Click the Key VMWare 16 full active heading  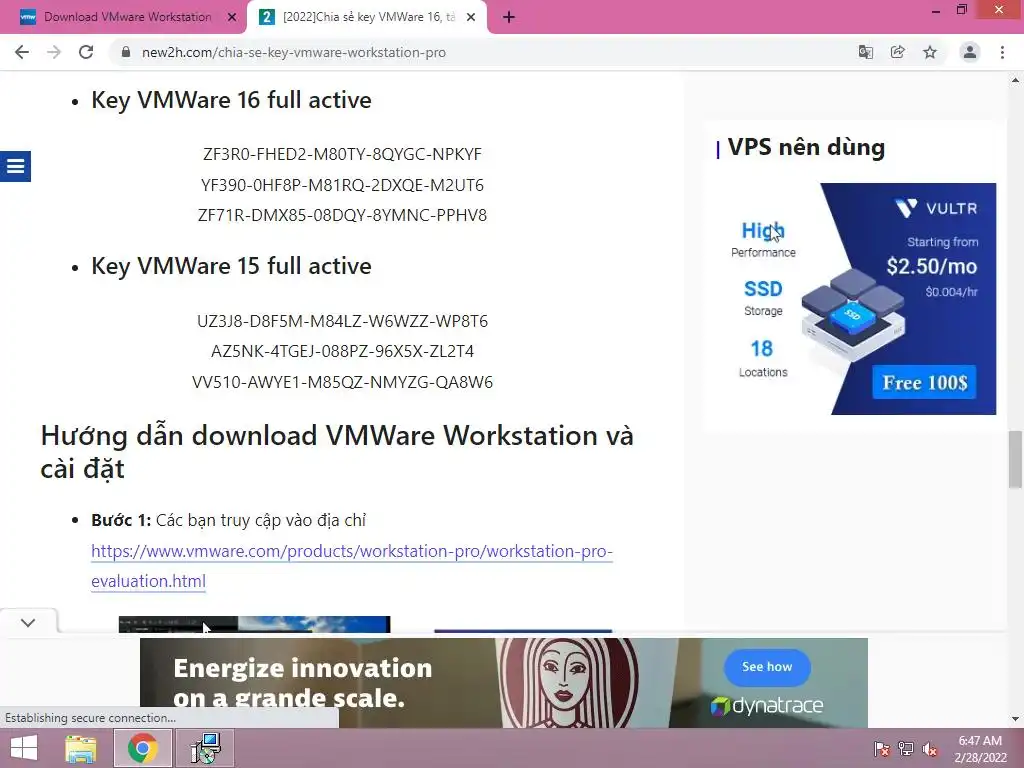pyautogui.click(x=231, y=101)
